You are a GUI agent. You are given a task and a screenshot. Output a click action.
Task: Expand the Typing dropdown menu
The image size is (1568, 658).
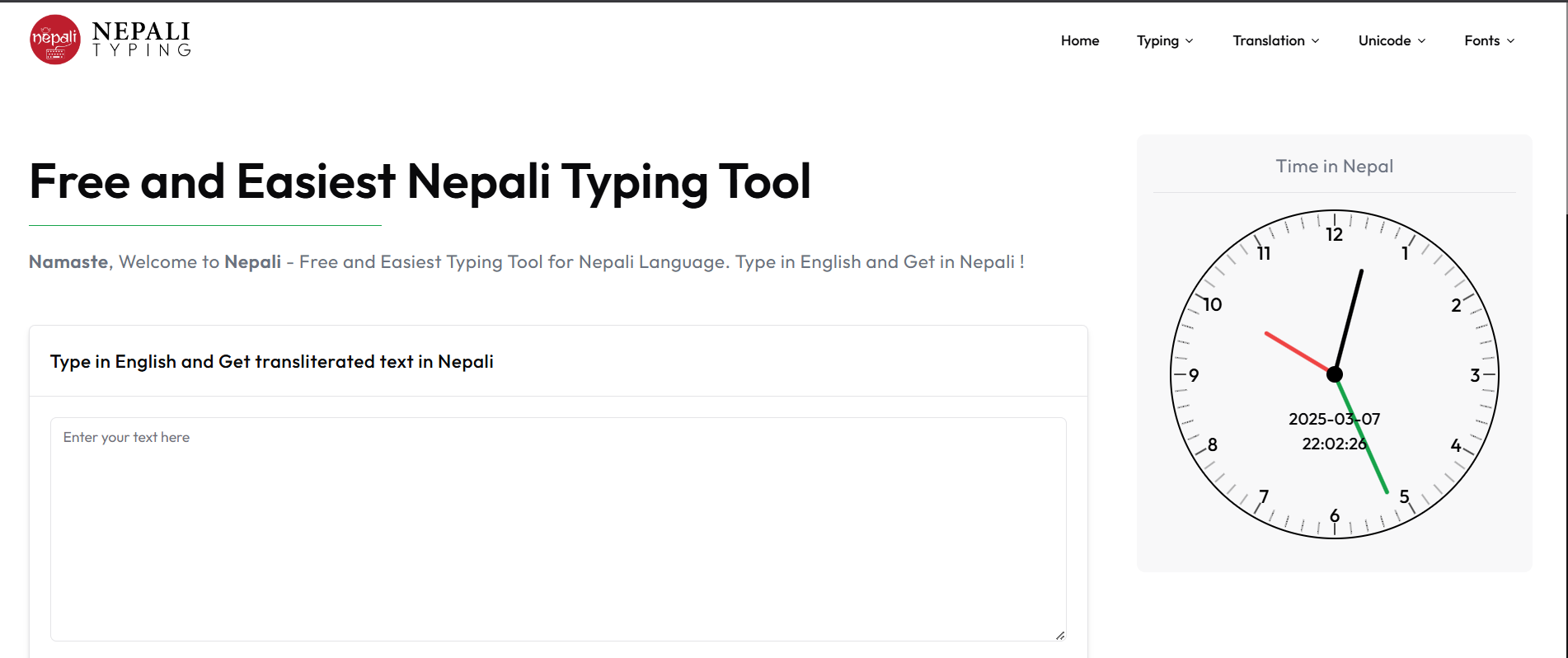point(1165,40)
